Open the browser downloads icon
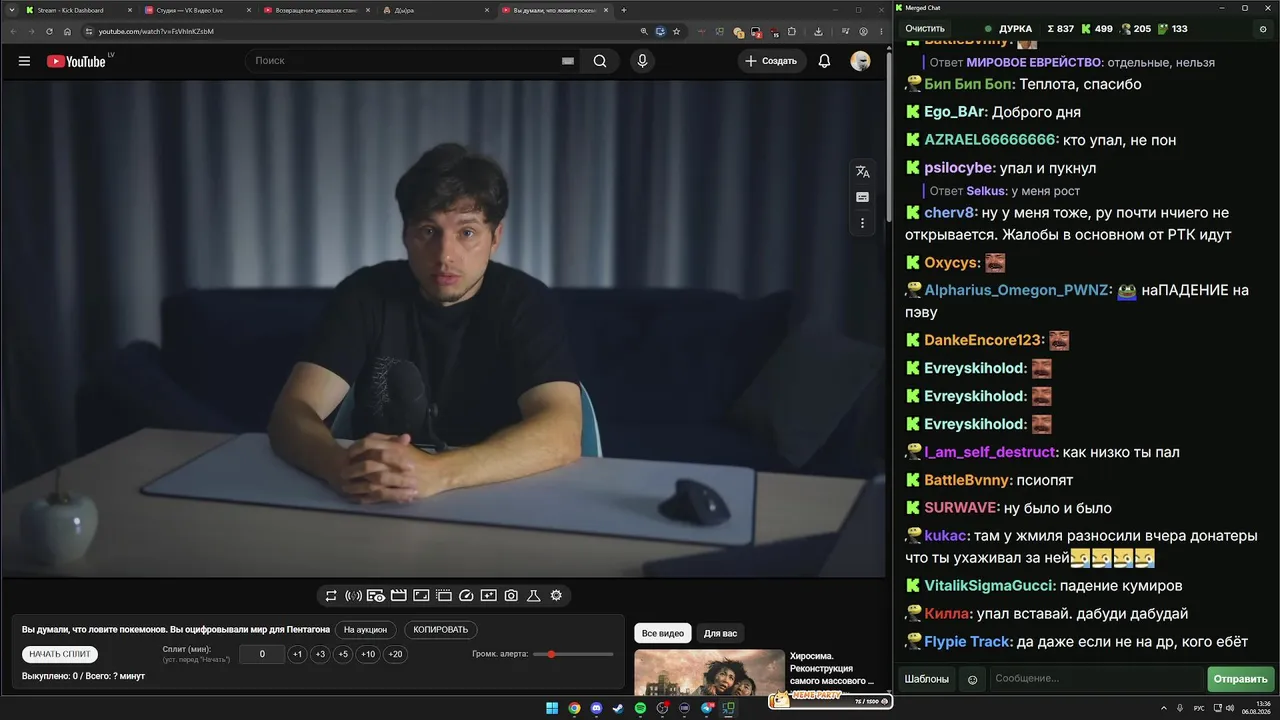The width and height of the screenshot is (1280, 720). click(x=819, y=31)
